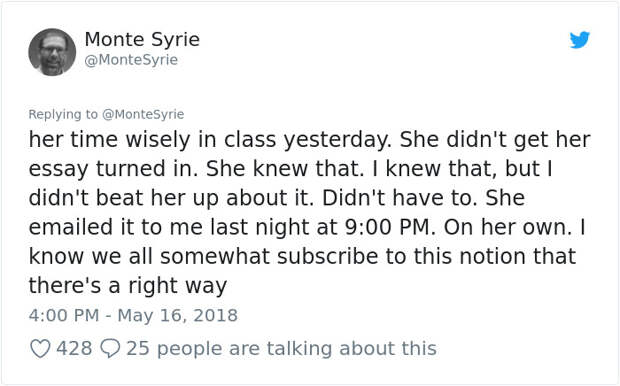Like the tweet with the heart icon
Screen dimensions: 620x386
40,348
